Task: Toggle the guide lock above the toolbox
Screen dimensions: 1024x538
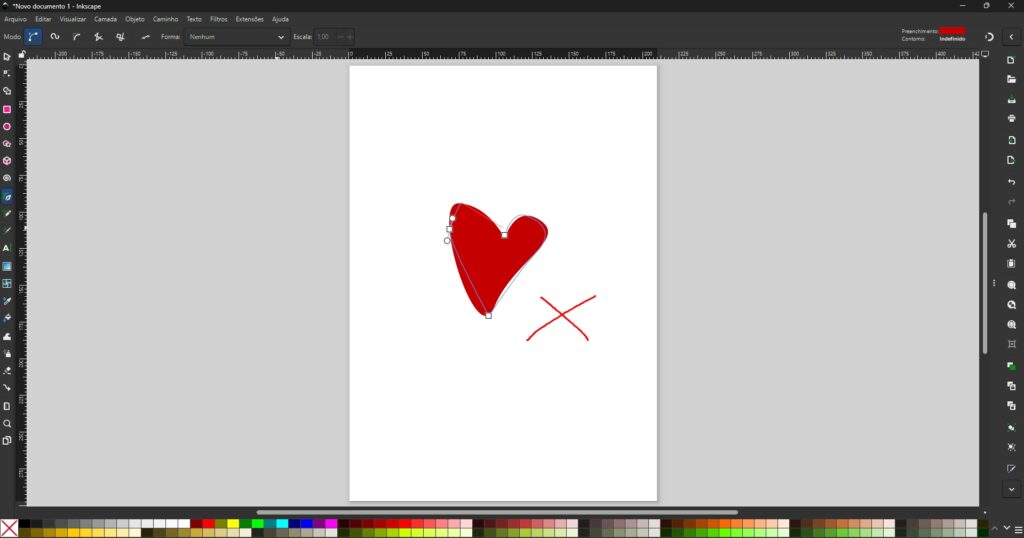Action: (x=21, y=54)
